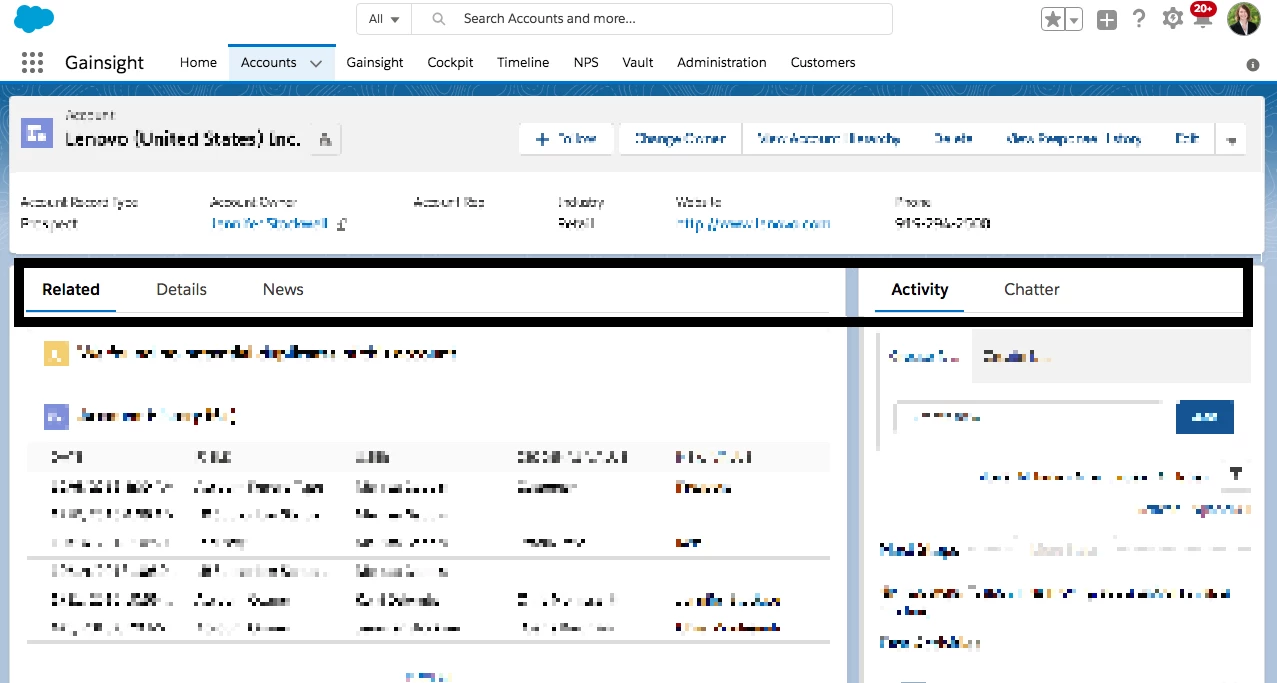The width and height of the screenshot is (1277, 683).
Task: Open the user profile avatar
Action: [1244, 19]
